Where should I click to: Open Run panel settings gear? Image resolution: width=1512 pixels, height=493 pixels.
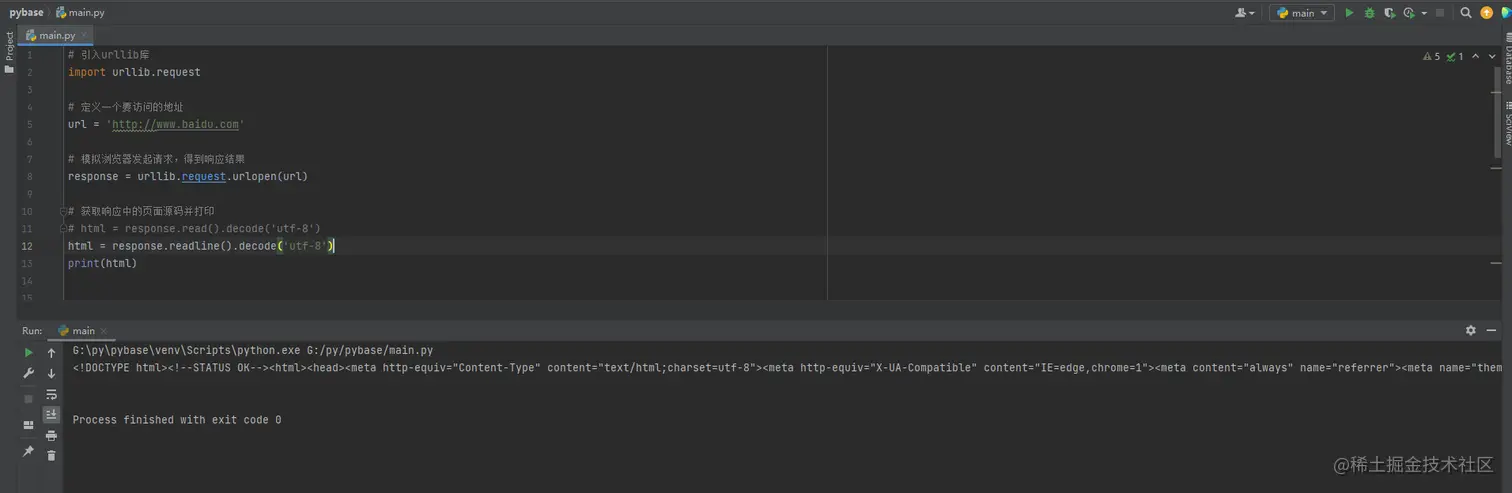(1471, 330)
